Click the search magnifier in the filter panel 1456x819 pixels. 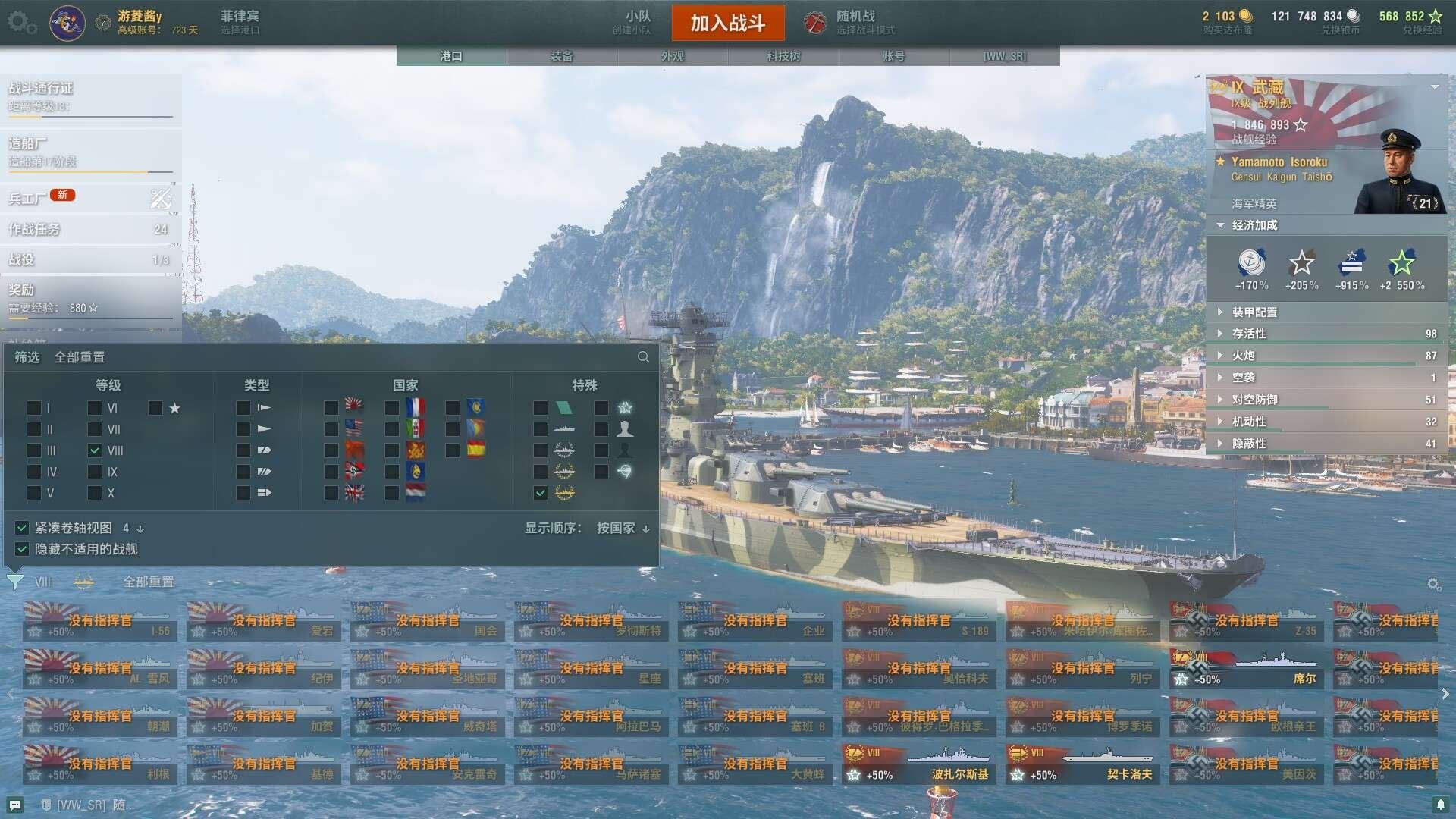(643, 357)
